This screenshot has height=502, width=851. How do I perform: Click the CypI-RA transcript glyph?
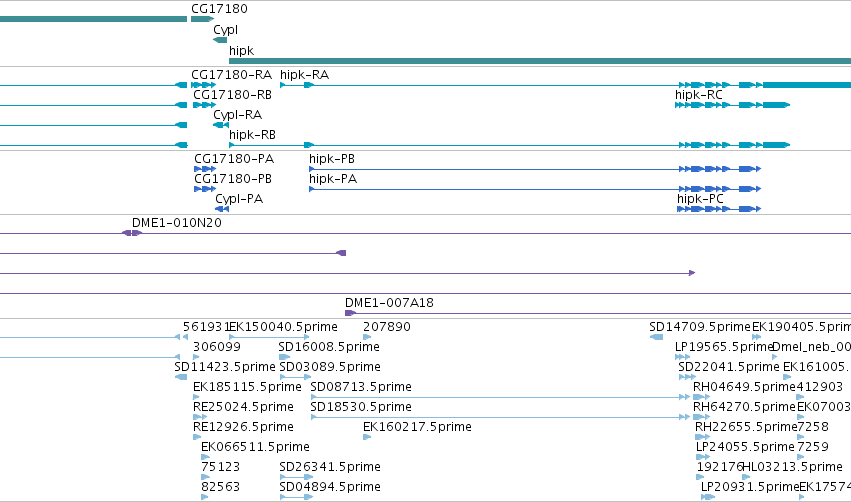[x=221, y=125]
